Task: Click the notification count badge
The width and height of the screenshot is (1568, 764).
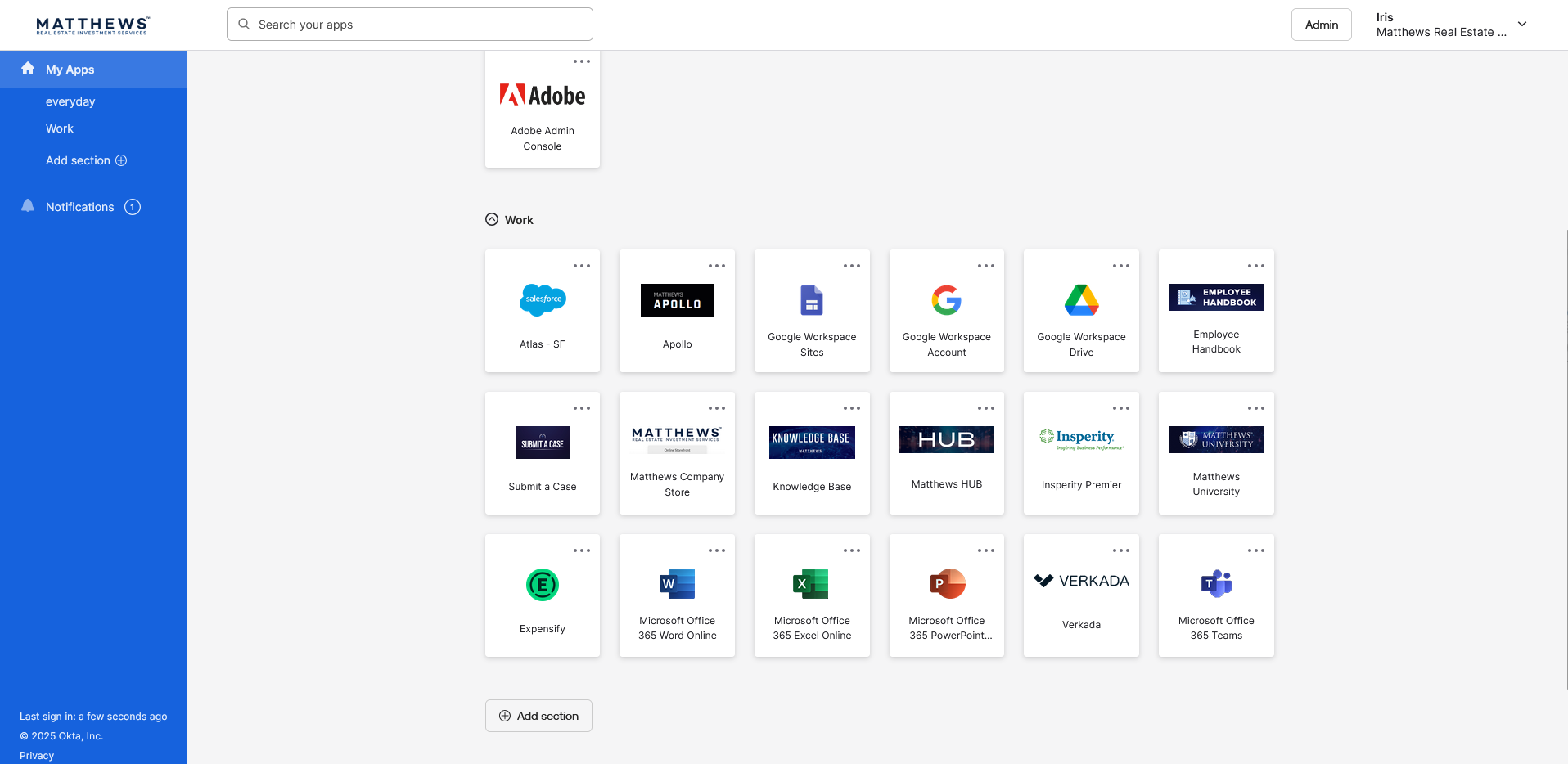Action: point(133,207)
